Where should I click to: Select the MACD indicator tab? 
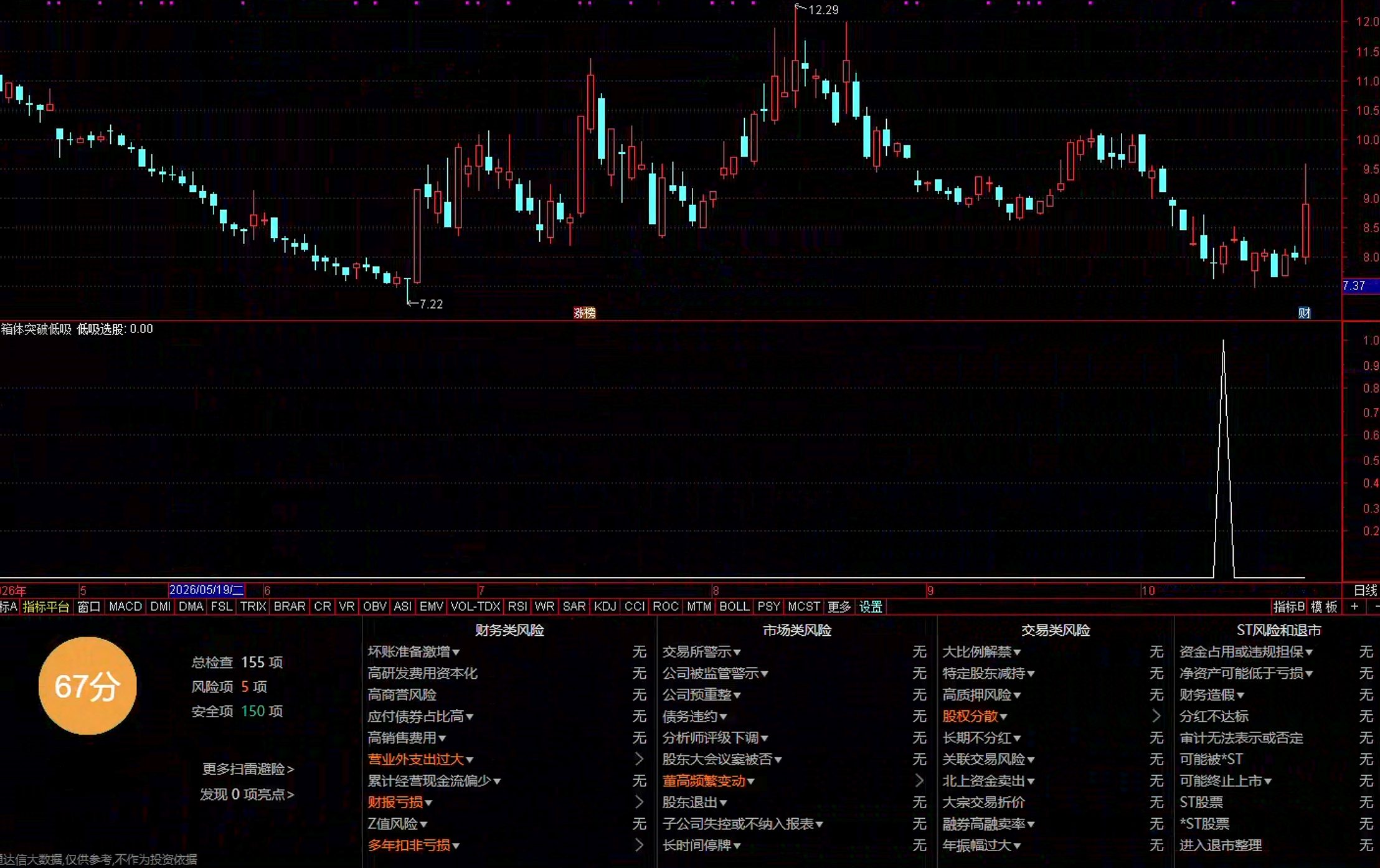125,606
